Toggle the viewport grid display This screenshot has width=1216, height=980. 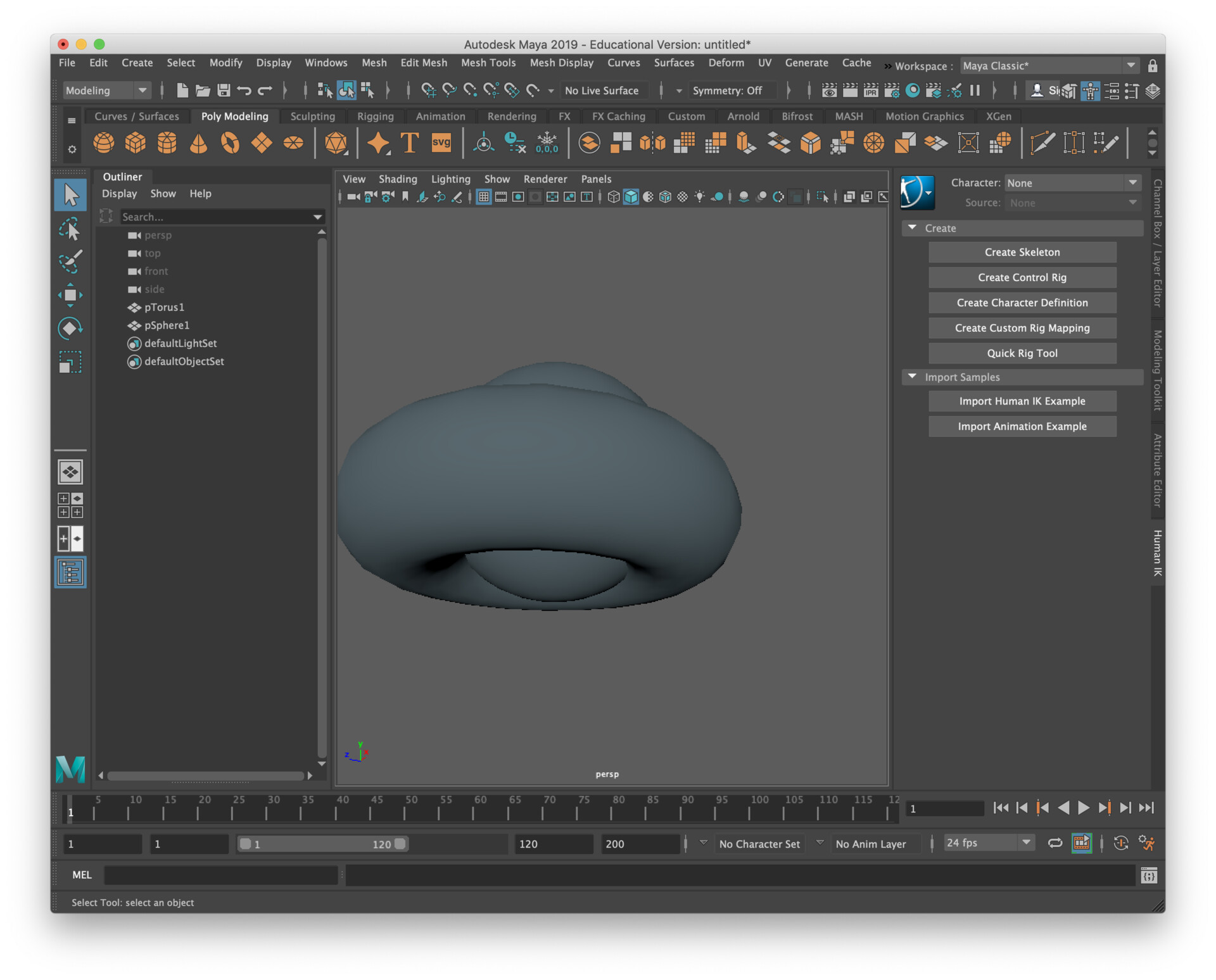coord(484,197)
